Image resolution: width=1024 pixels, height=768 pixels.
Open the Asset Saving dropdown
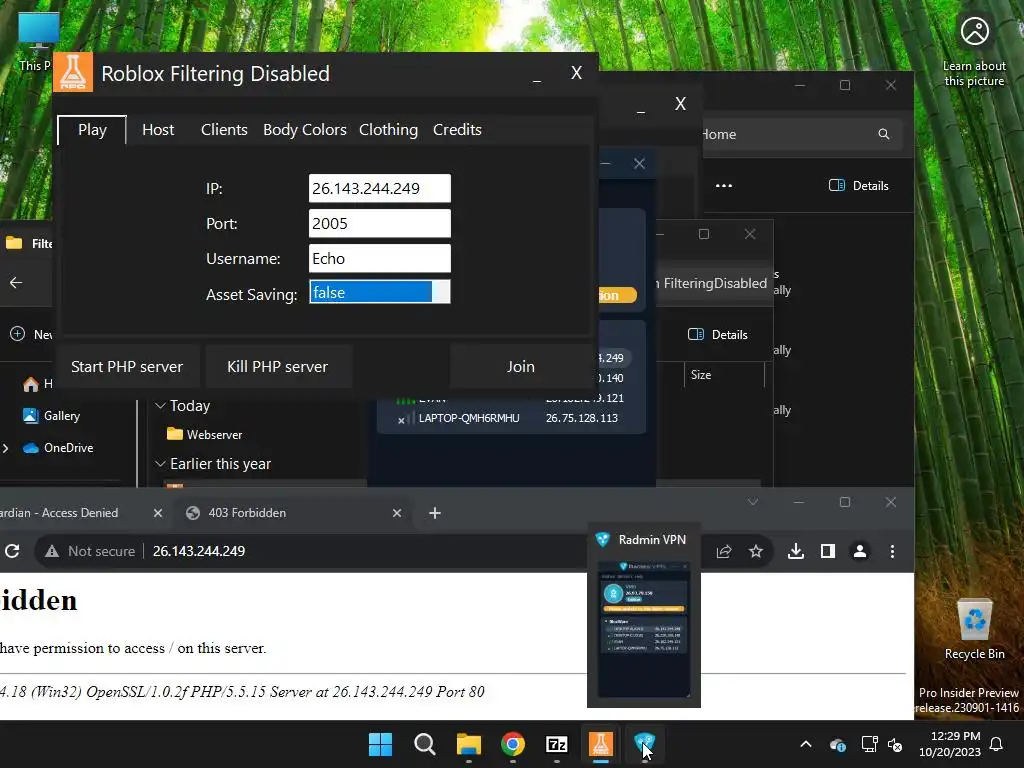coord(379,292)
